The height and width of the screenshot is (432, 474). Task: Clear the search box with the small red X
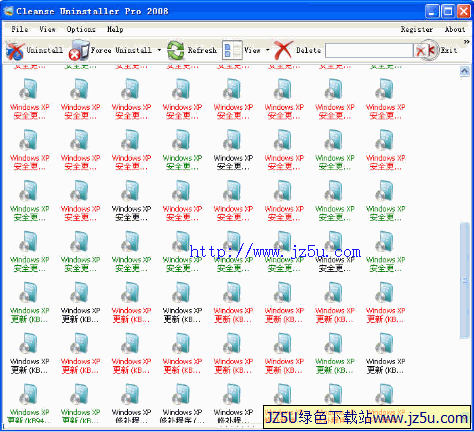(x=420, y=51)
